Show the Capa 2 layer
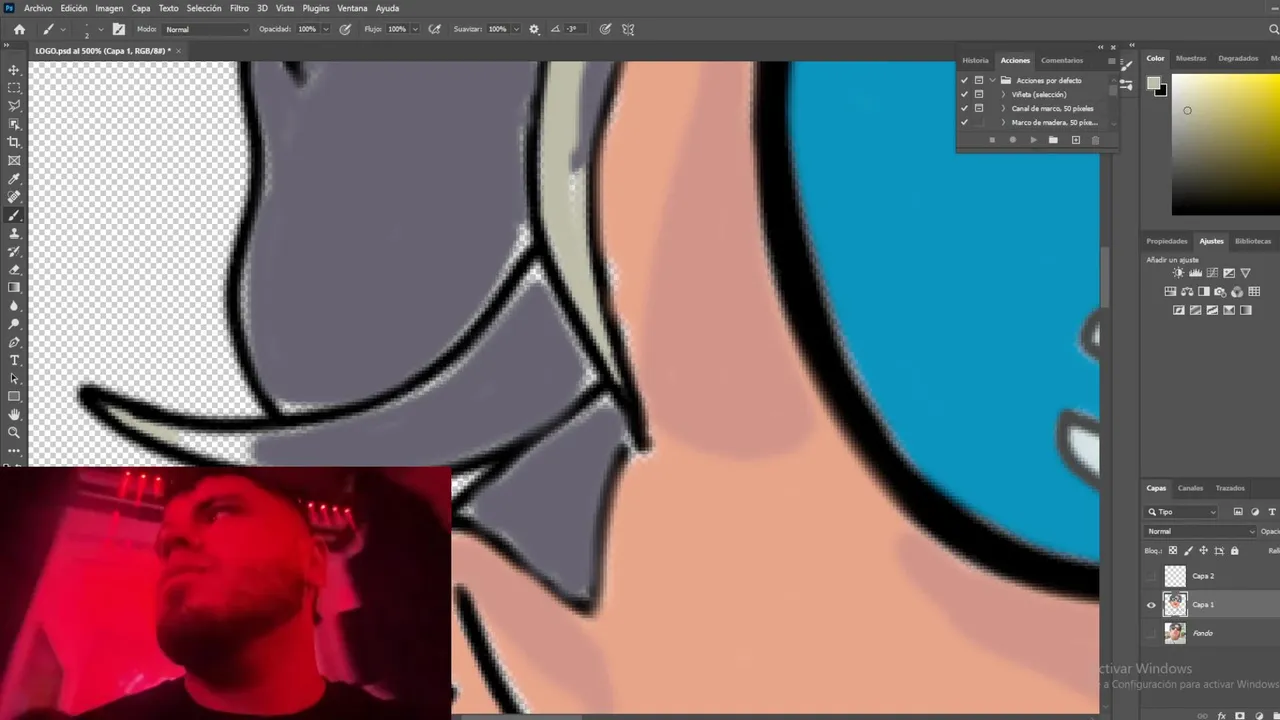 (x=1151, y=576)
